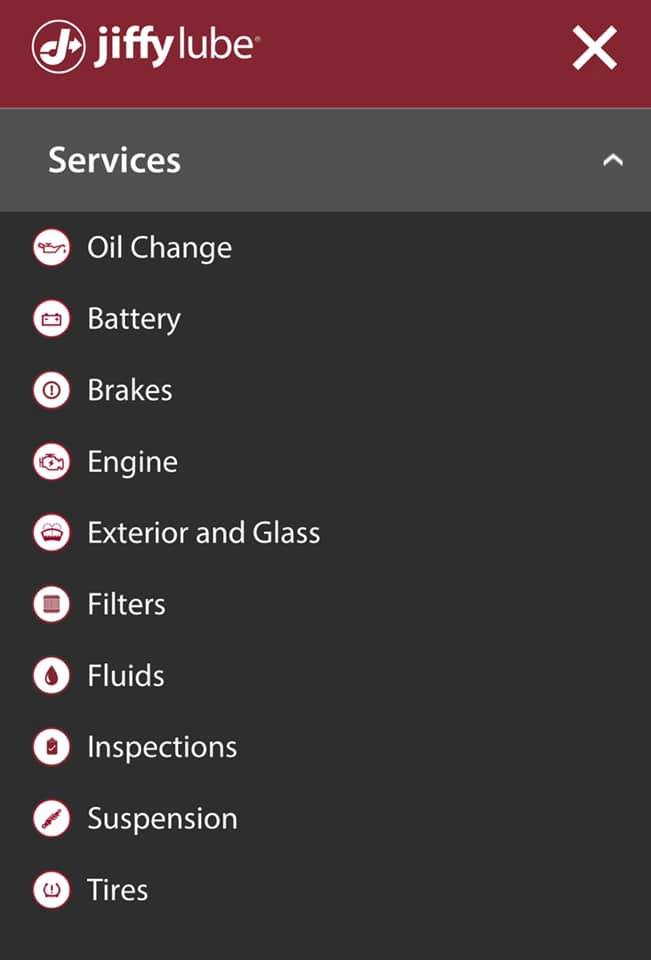
Task: Click the windshield wiper icon
Action: (x=51, y=533)
